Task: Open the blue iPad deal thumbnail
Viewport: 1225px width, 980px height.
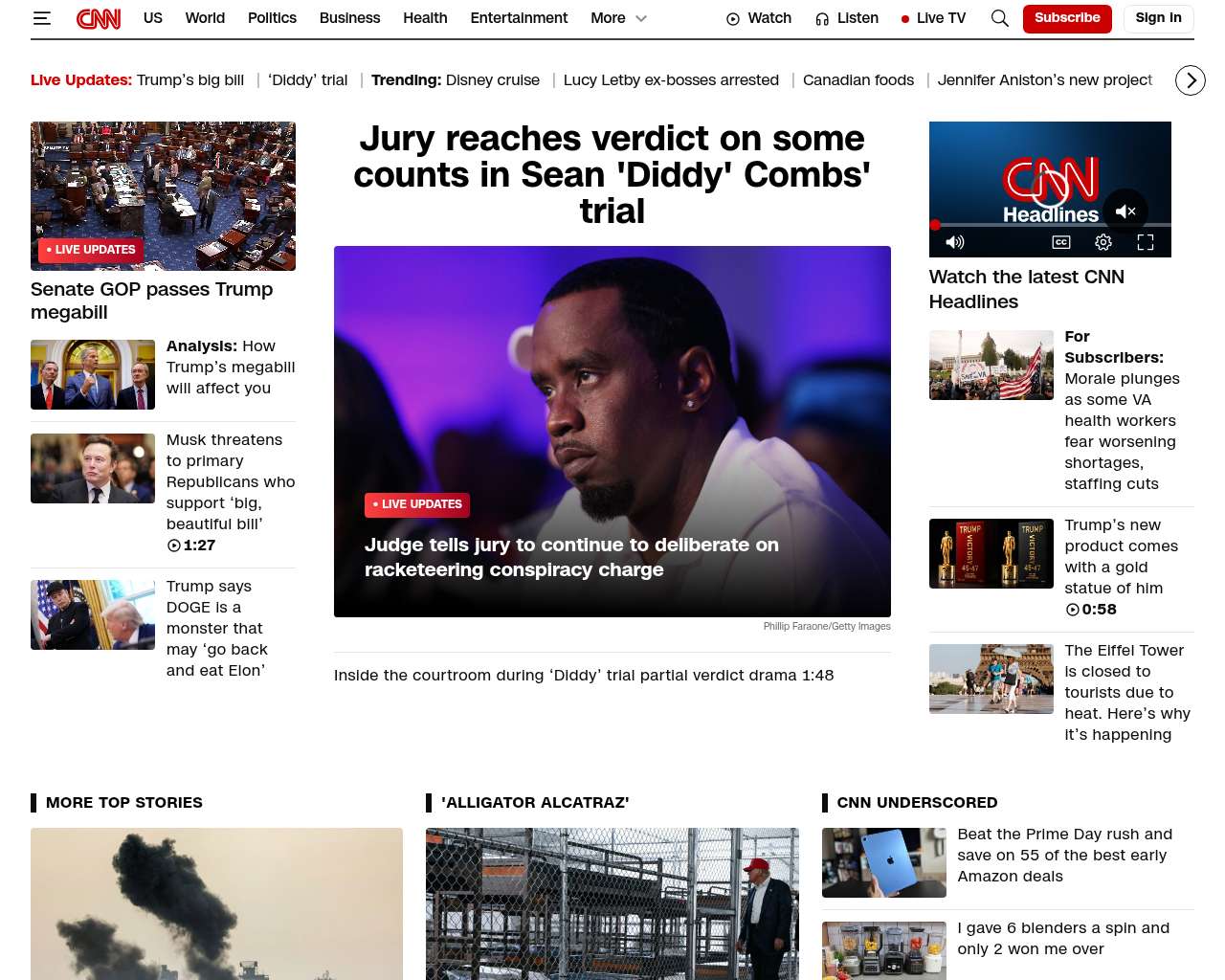Action: pyautogui.click(x=884, y=862)
